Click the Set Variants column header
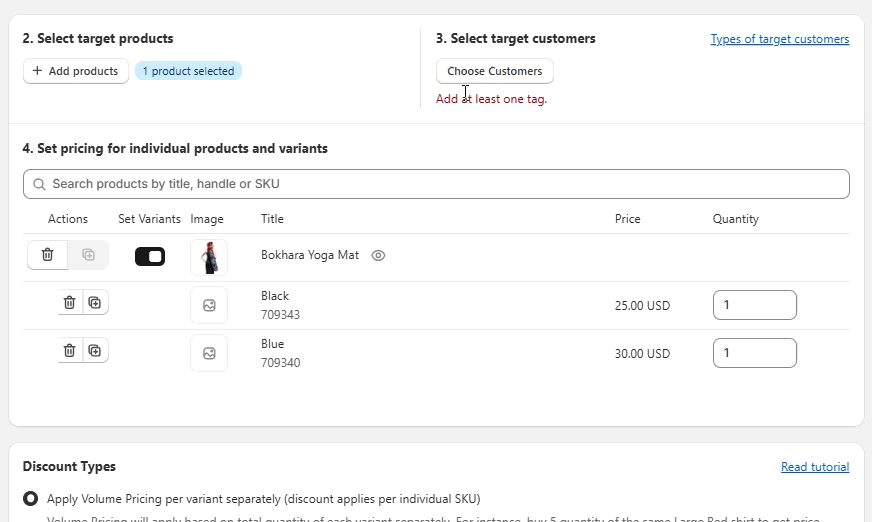This screenshot has height=522, width=872. click(x=149, y=219)
